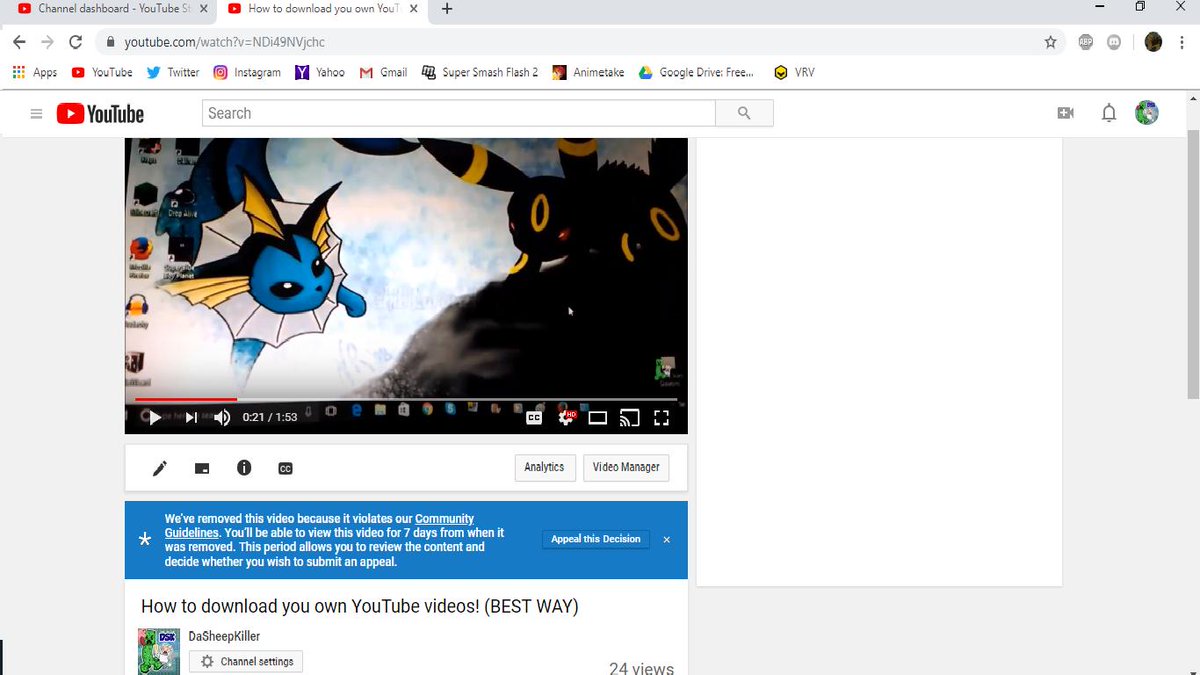Viewport: 1200px width, 675px height.
Task: Open Chrome three-dot menu
Action: 1181,42
